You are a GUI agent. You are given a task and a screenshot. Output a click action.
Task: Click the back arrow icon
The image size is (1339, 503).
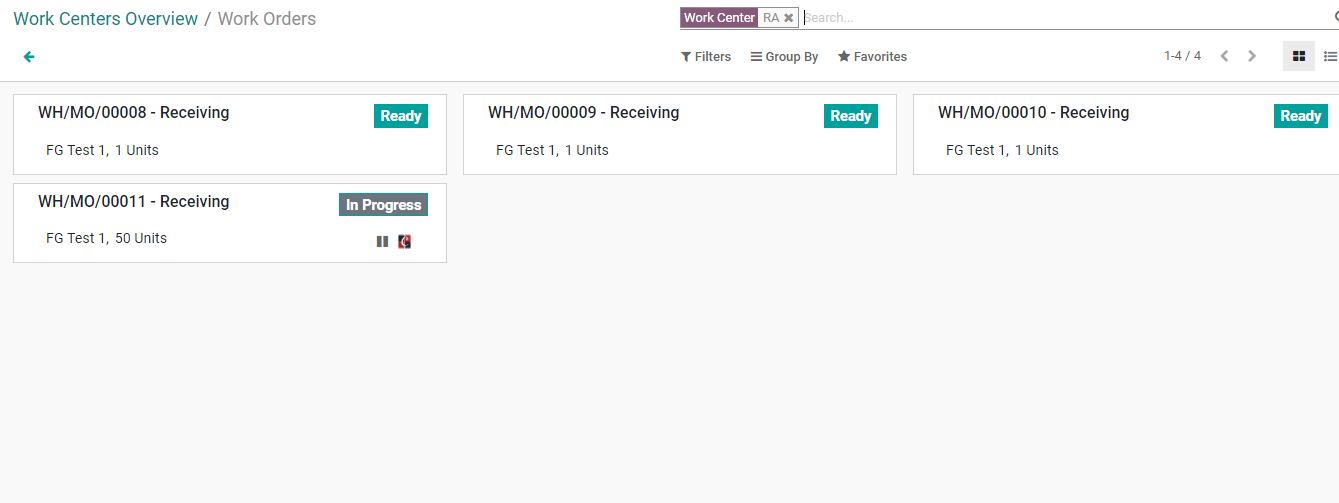tap(29, 57)
